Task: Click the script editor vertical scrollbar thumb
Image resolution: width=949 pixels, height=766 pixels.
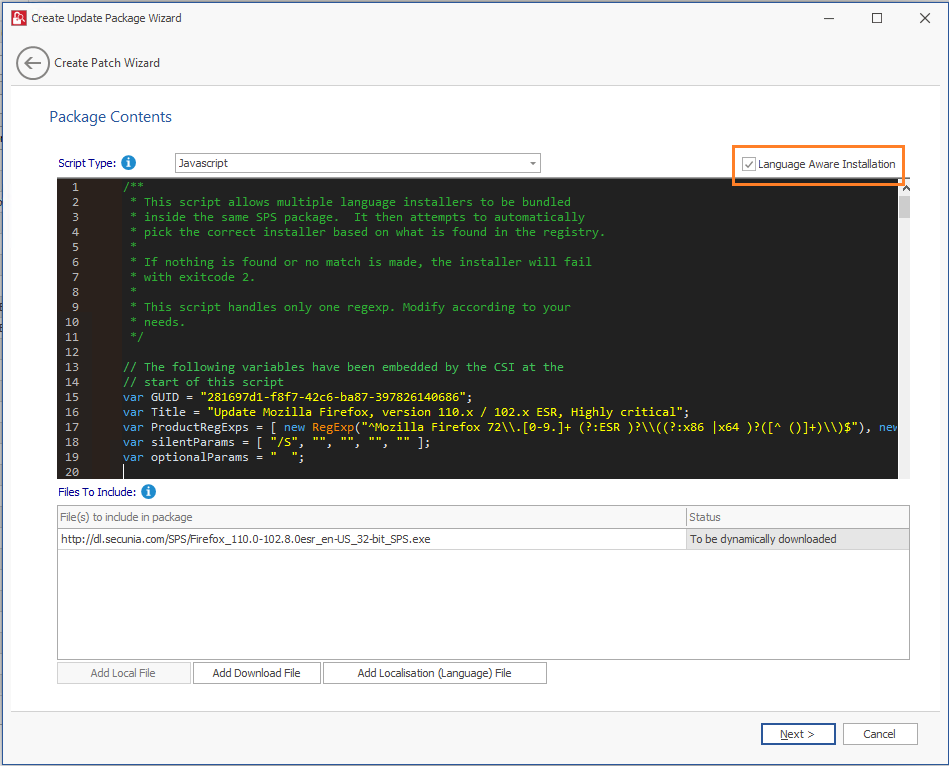Action: [x=905, y=206]
